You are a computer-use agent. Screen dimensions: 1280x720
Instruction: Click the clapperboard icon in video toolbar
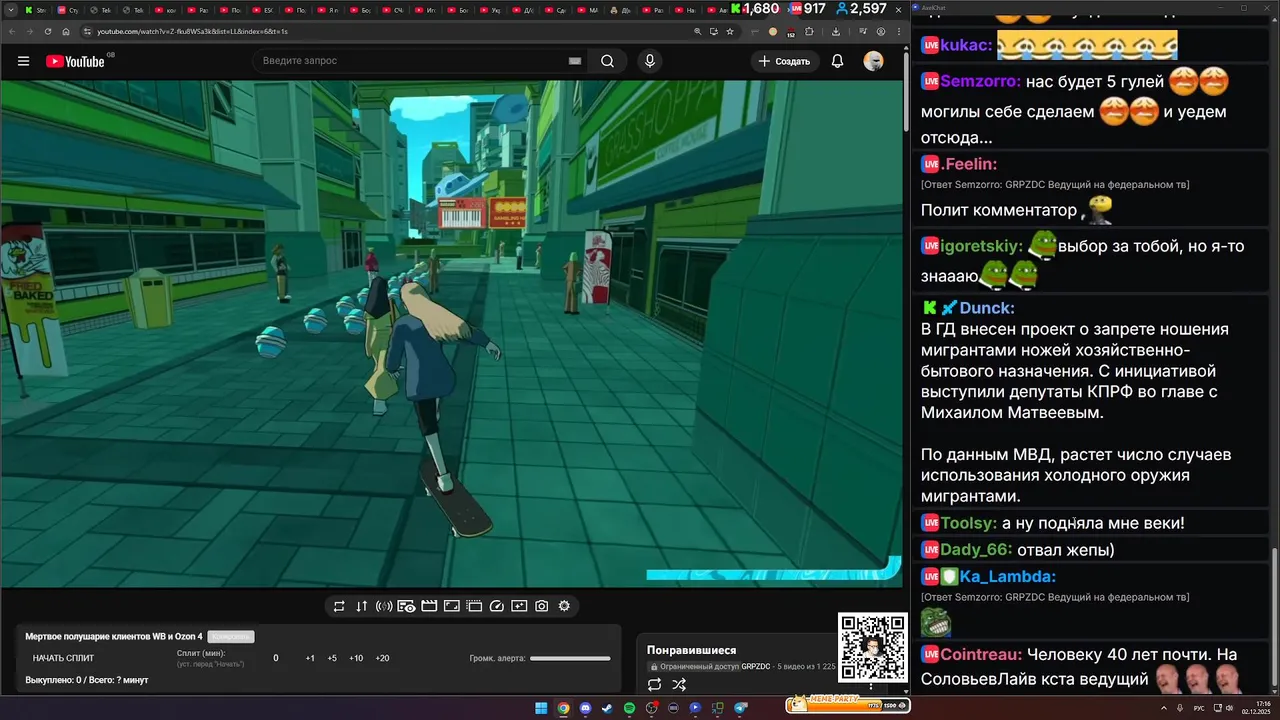click(429, 606)
